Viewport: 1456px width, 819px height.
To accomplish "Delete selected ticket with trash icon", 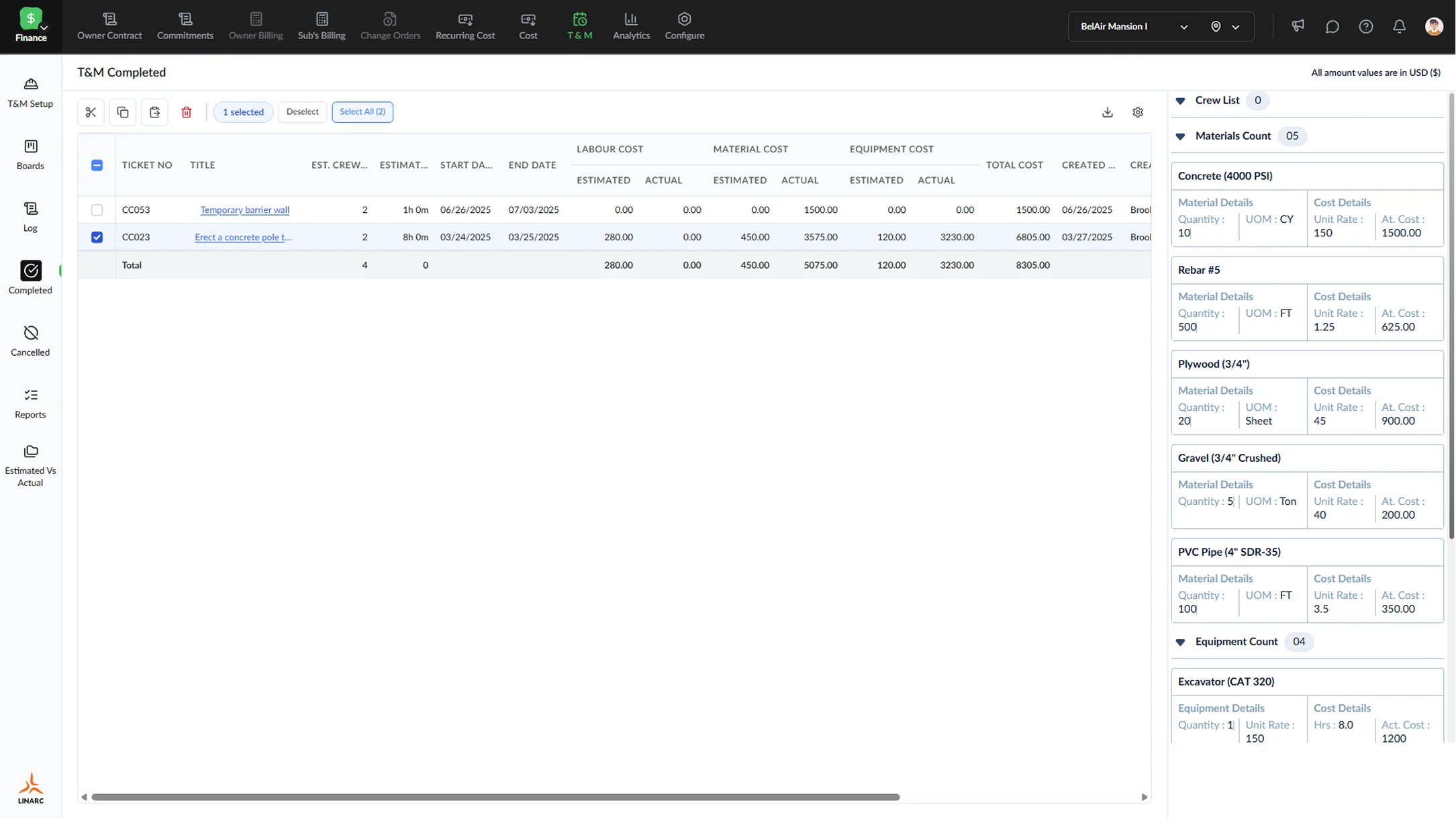I will click(x=187, y=112).
